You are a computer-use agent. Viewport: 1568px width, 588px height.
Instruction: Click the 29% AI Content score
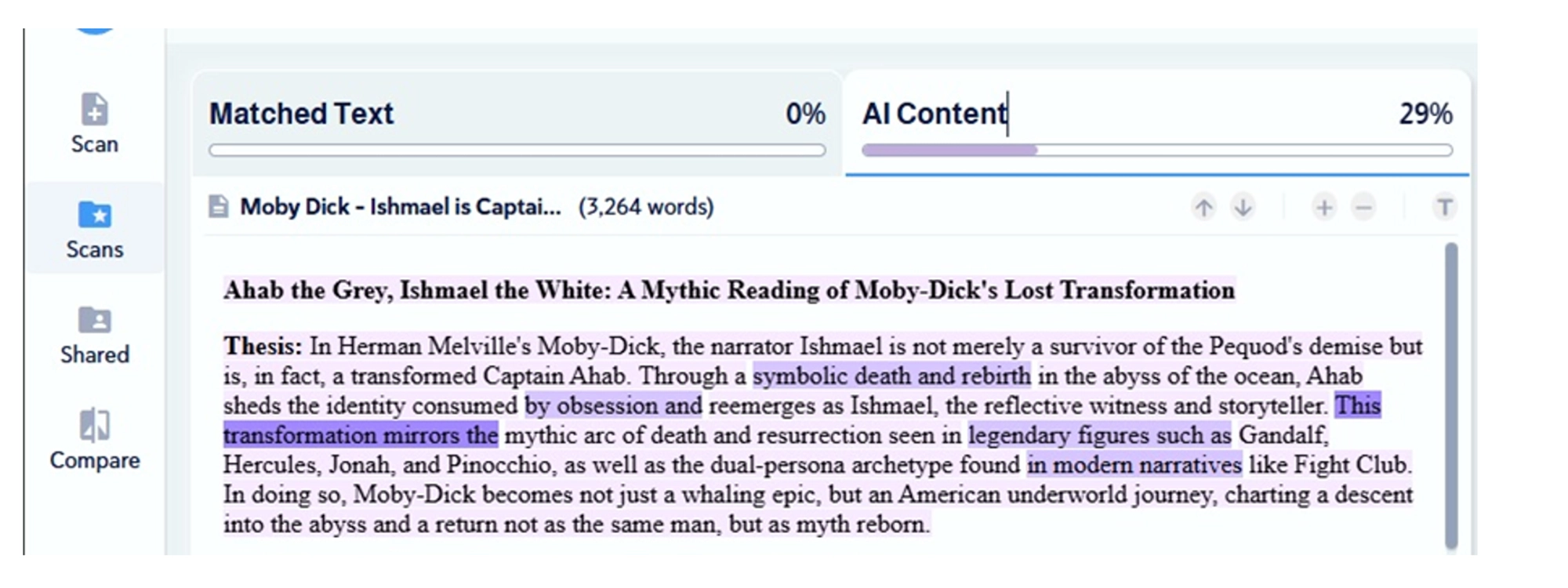coord(1425,114)
